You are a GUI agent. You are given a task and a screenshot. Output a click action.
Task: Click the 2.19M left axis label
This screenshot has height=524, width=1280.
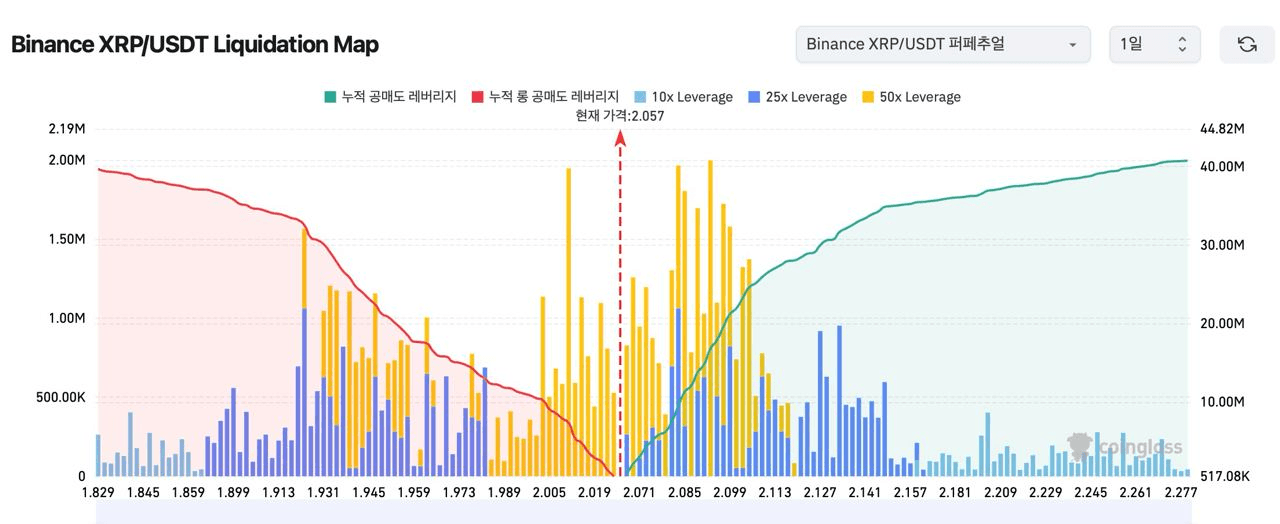coord(66,129)
